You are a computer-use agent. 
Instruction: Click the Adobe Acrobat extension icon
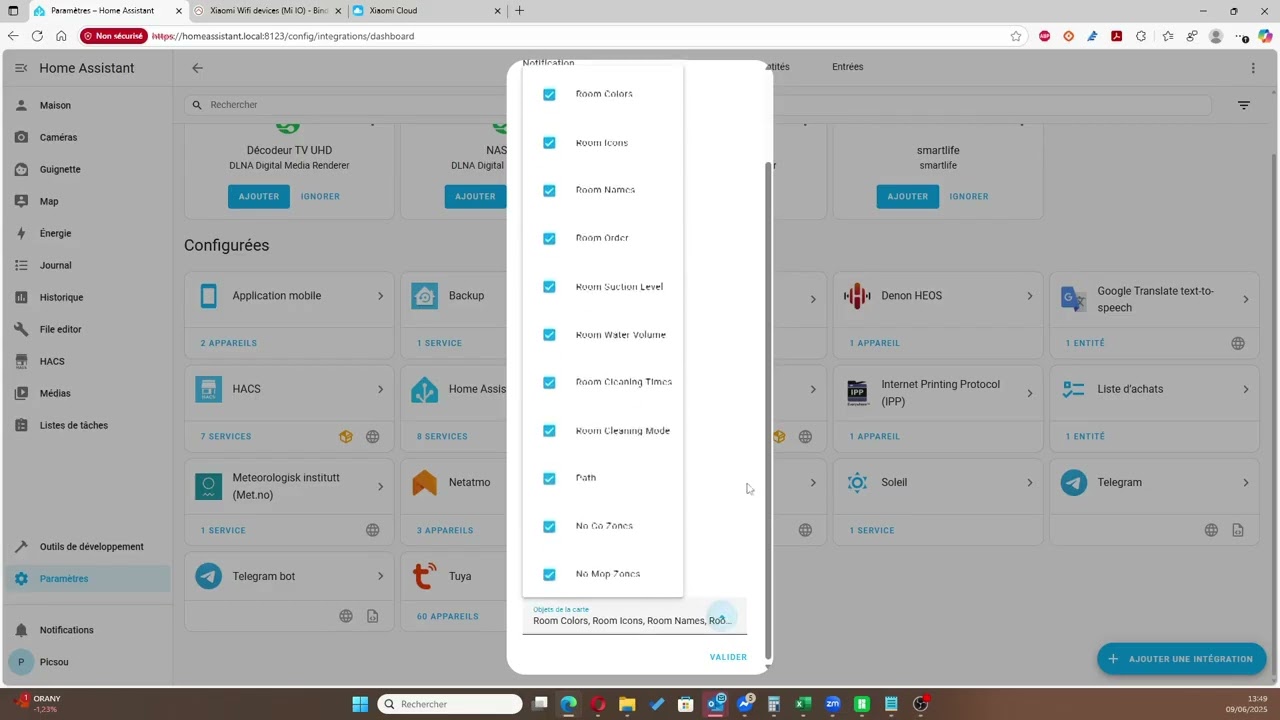[1116, 36]
